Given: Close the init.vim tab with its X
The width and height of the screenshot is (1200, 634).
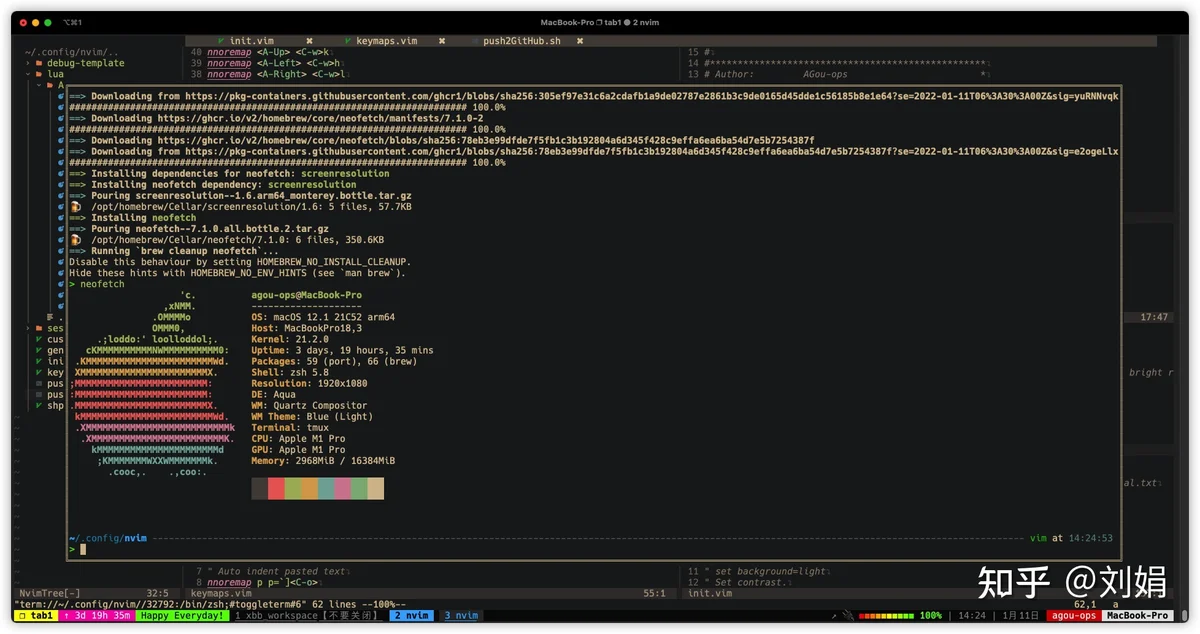Looking at the screenshot, I should [309, 41].
